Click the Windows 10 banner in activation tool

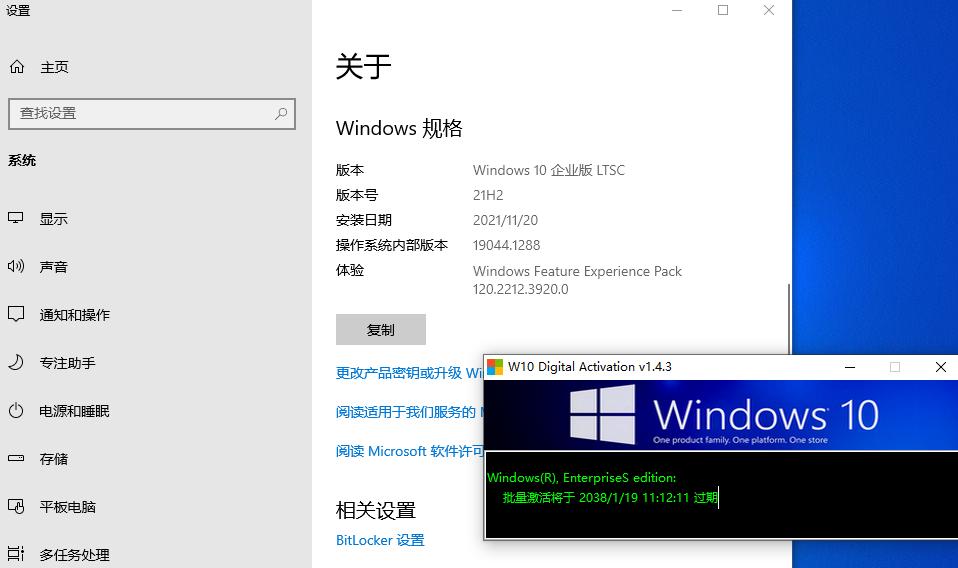(x=722, y=415)
